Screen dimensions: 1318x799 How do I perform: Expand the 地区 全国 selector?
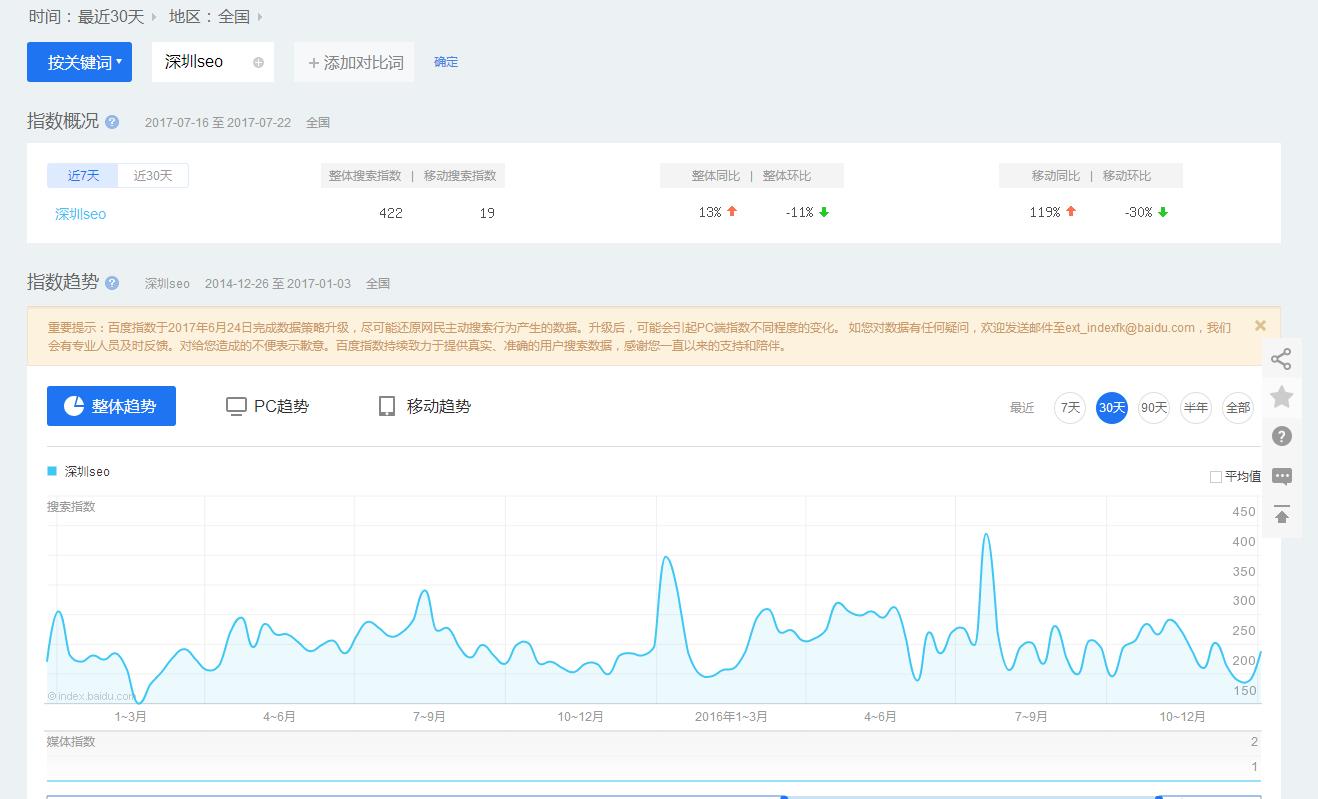[x=216, y=17]
